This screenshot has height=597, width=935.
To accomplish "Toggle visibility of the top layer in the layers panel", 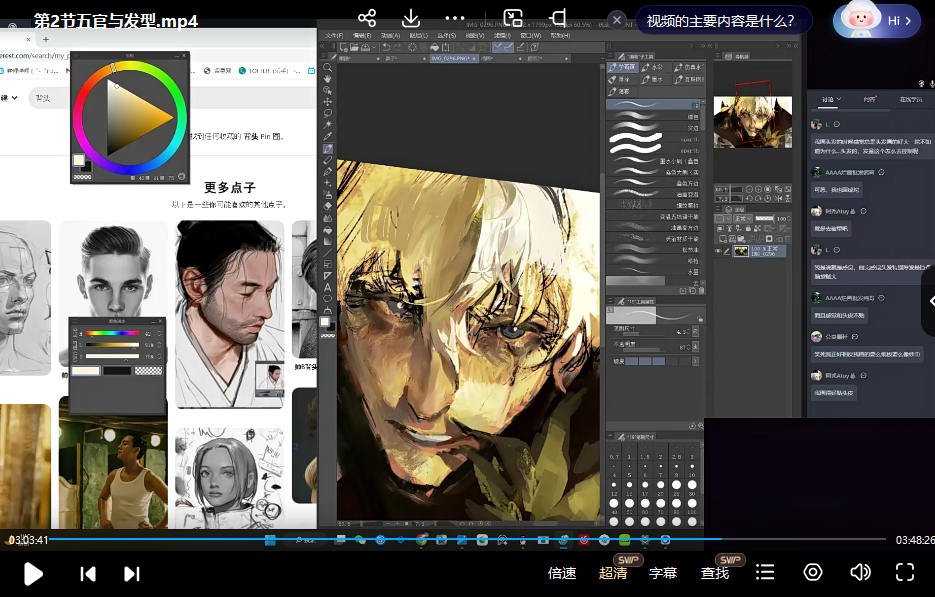I will (718, 250).
